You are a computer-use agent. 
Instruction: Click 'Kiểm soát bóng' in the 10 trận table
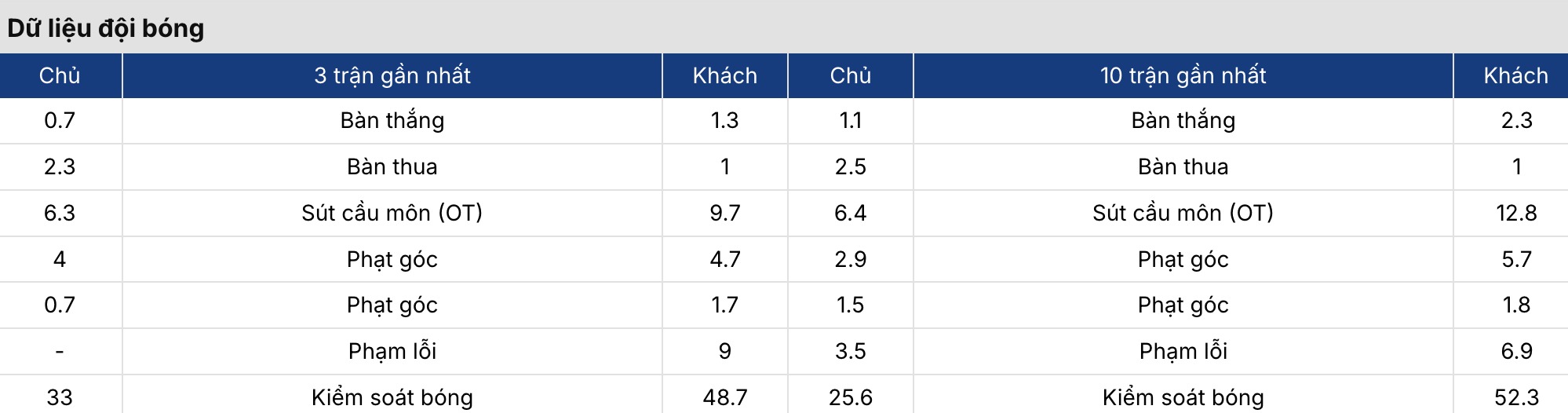point(1183,397)
